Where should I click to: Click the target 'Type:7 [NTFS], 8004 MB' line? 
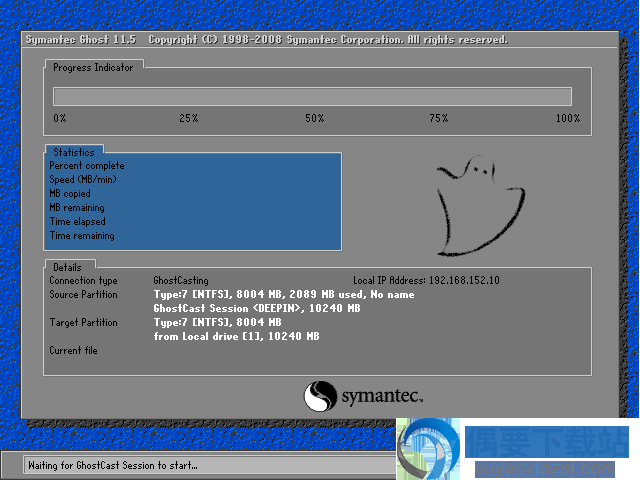click(218, 322)
